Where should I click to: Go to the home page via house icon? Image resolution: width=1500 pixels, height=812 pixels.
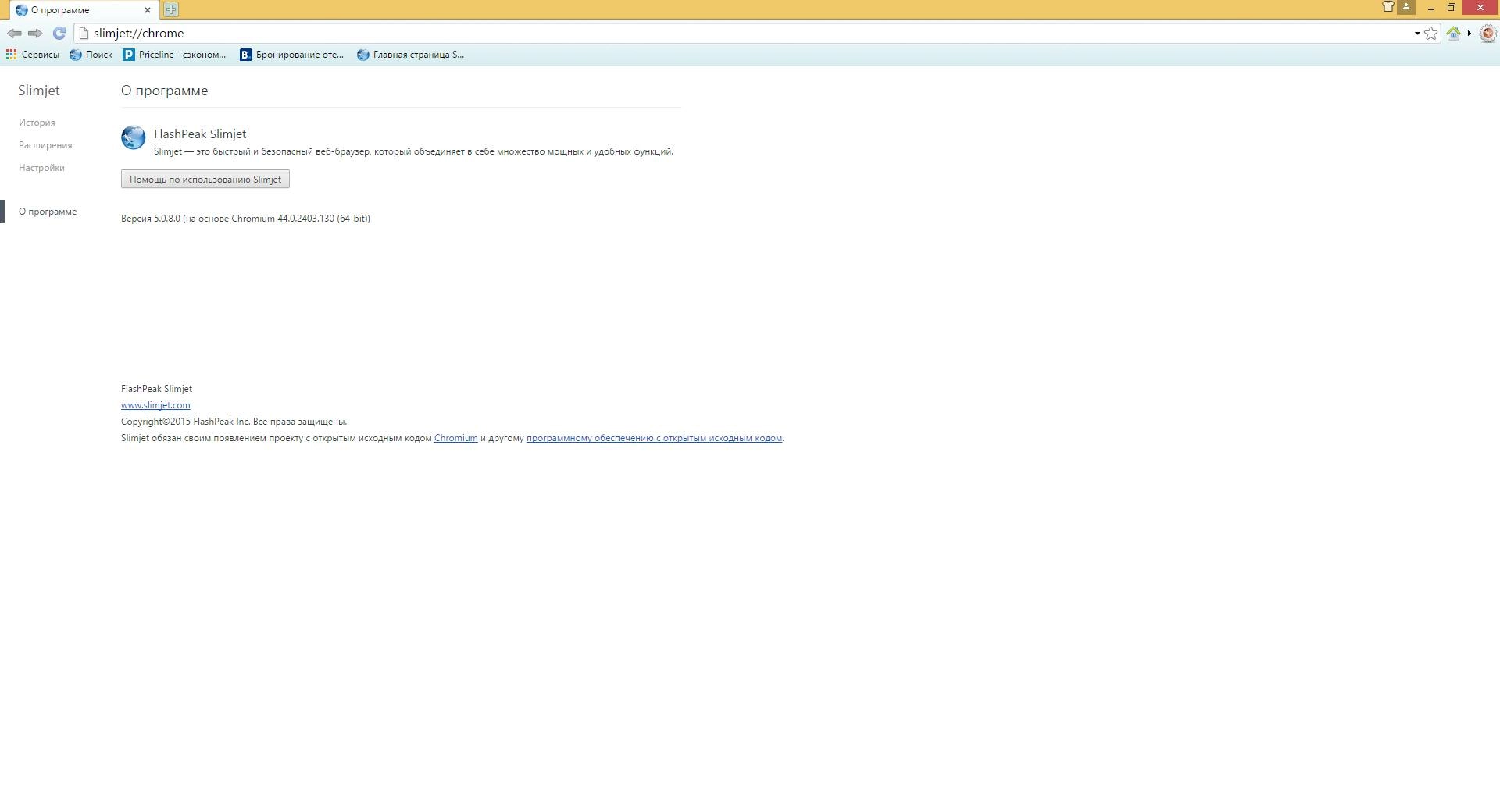tap(1453, 33)
